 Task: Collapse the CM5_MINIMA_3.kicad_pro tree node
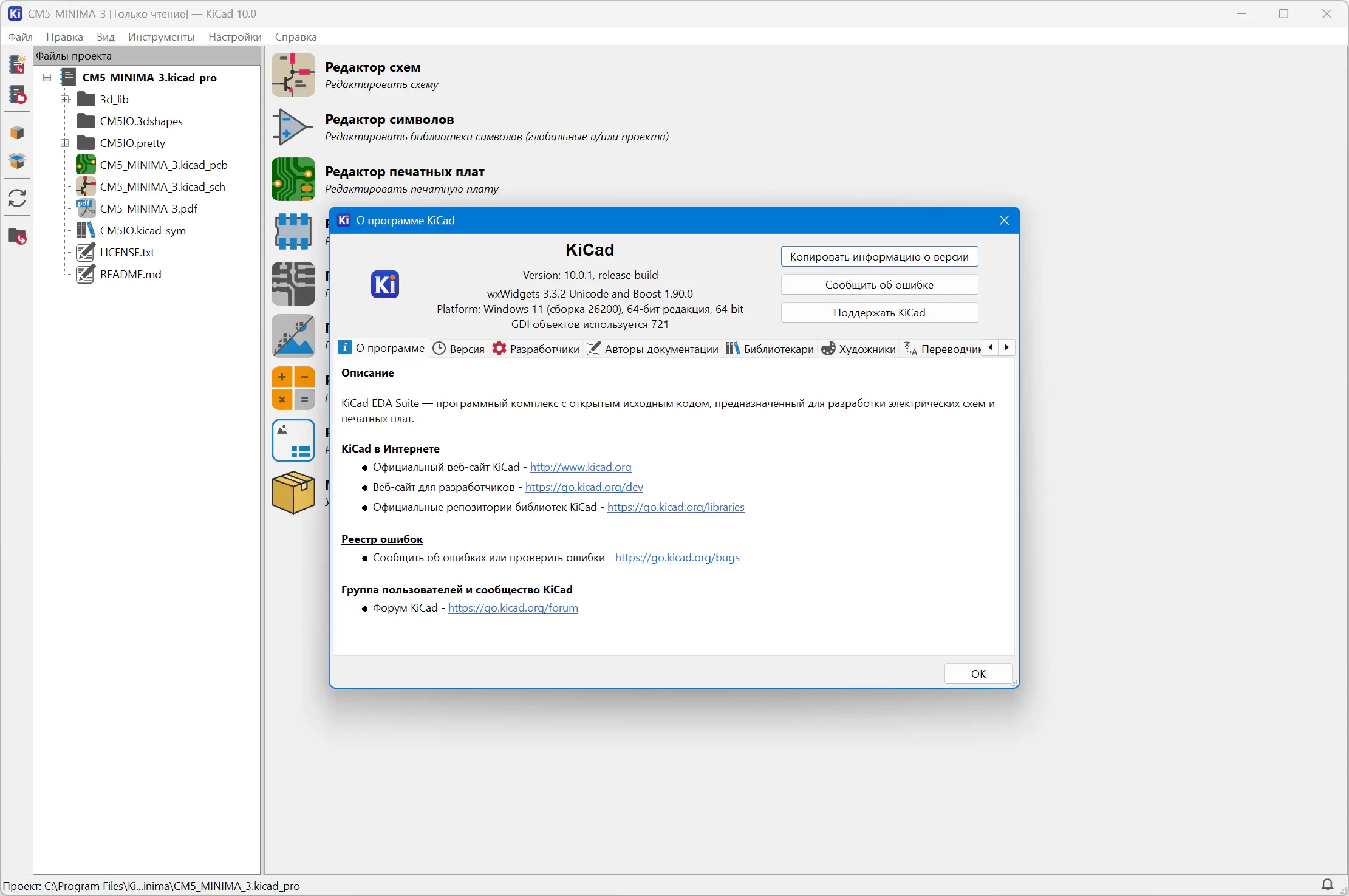pyautogui.click(x=47, y=78)
